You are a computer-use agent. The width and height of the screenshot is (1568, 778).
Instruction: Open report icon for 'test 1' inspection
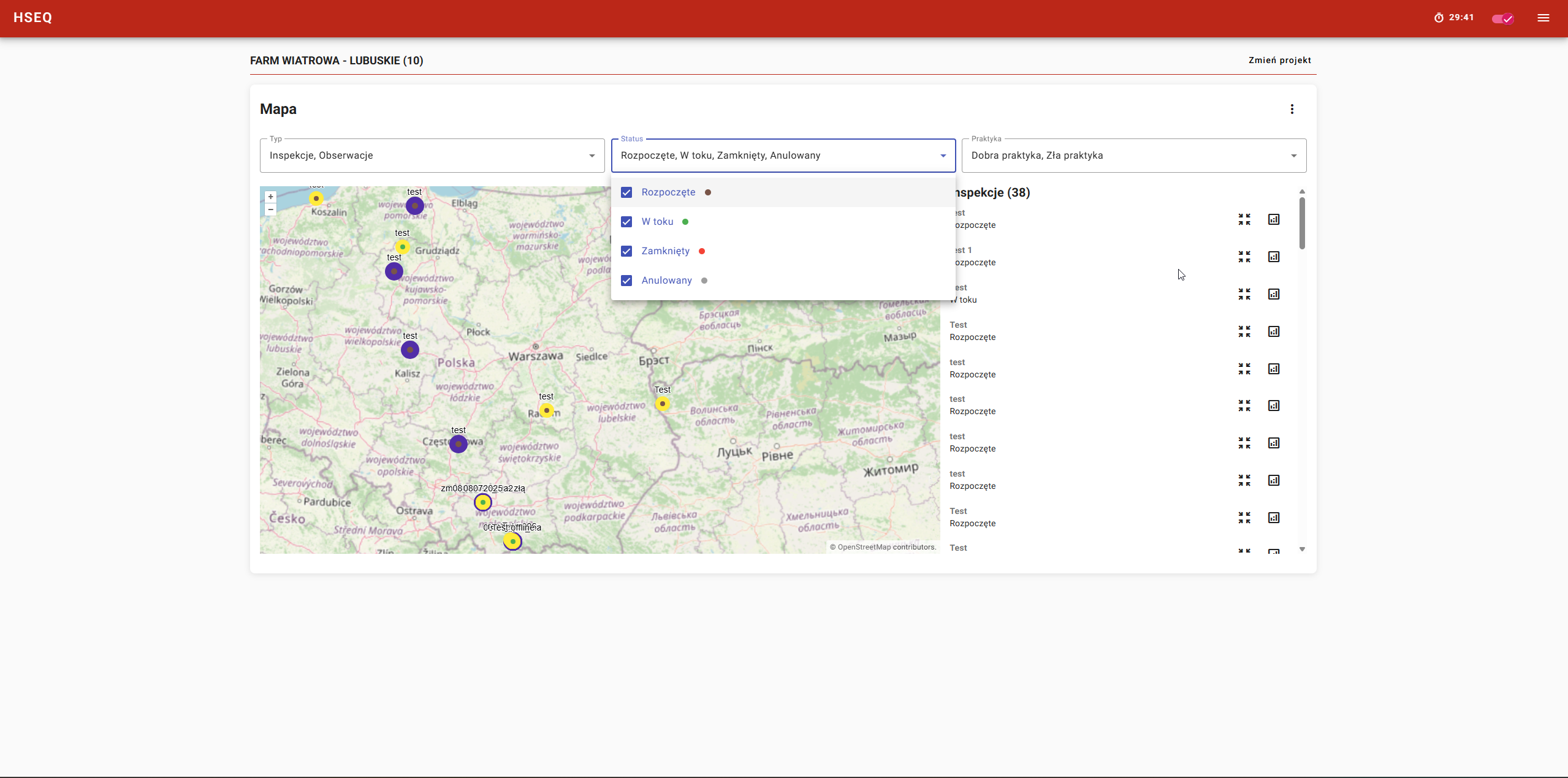tap(1273, 257)
